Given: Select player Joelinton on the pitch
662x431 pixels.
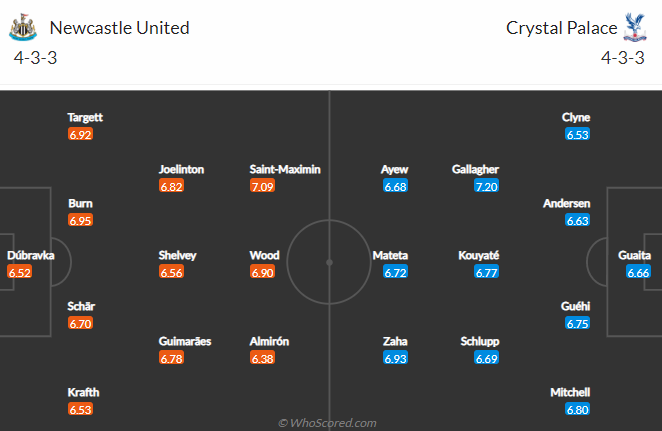Looking at the screenshot, I should point(181,169).
